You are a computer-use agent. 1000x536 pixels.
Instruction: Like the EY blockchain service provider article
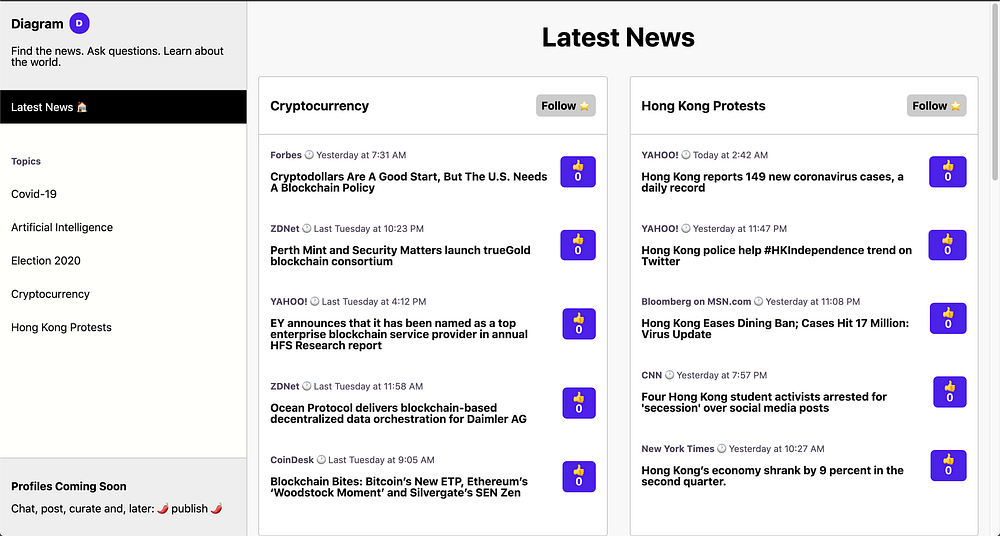point(579,324)
